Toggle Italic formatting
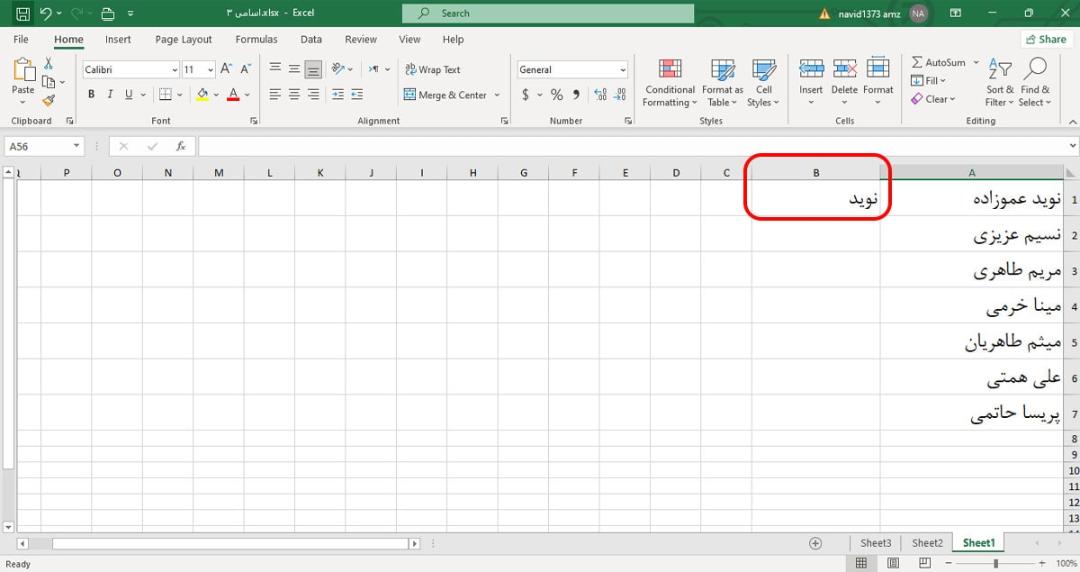1080x572 pixels. (110, 94)
